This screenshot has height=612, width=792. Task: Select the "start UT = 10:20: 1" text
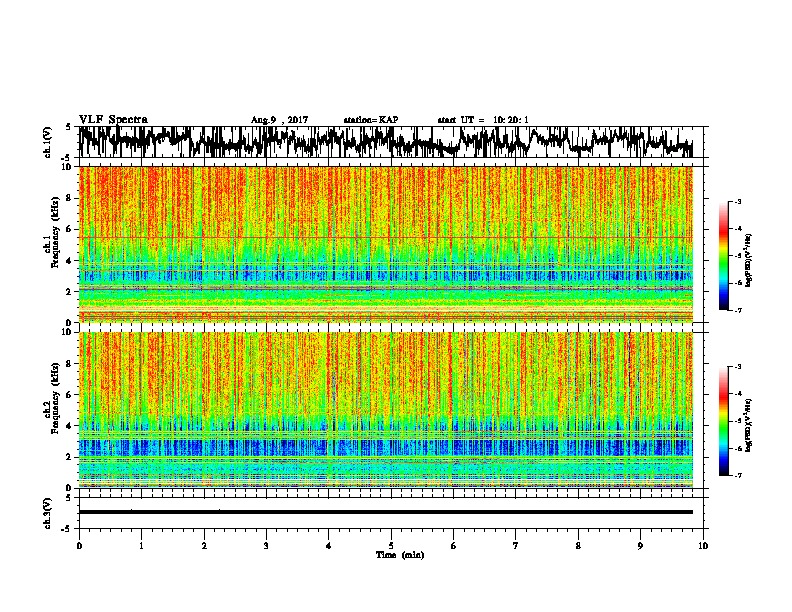pyautogui.click(x=483, y=120)
